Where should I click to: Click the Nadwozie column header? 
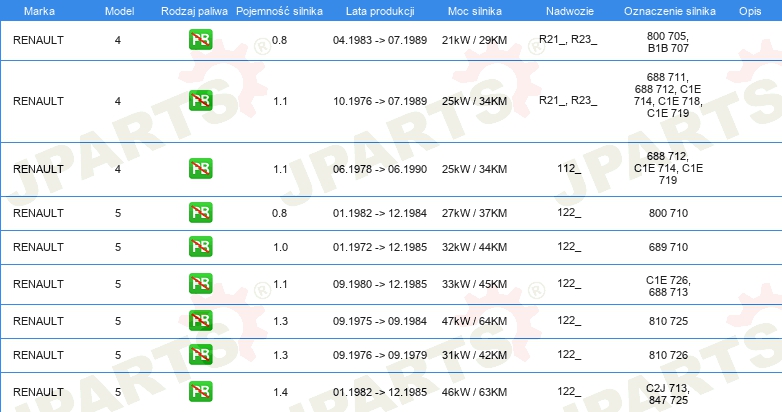pos(570,11)
